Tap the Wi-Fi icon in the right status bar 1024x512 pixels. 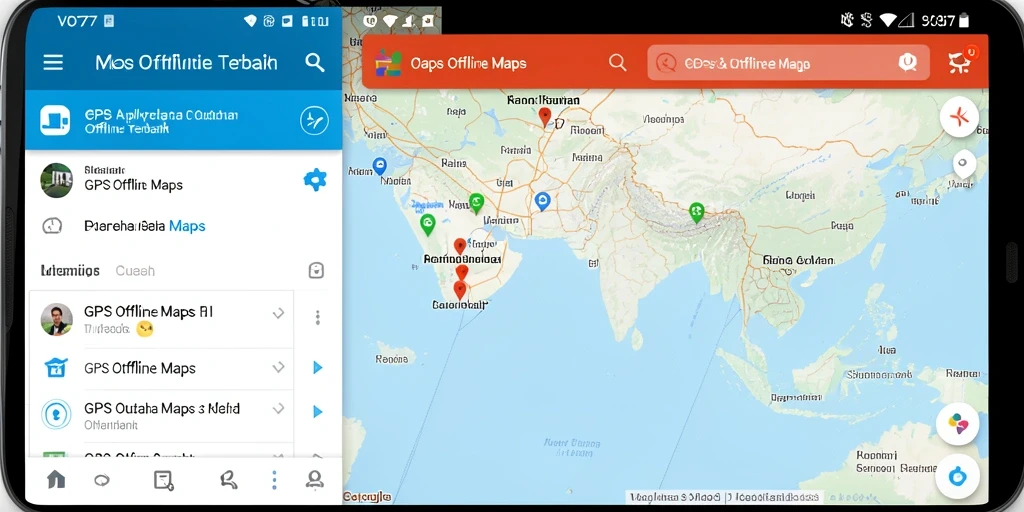tap(887, 20)
